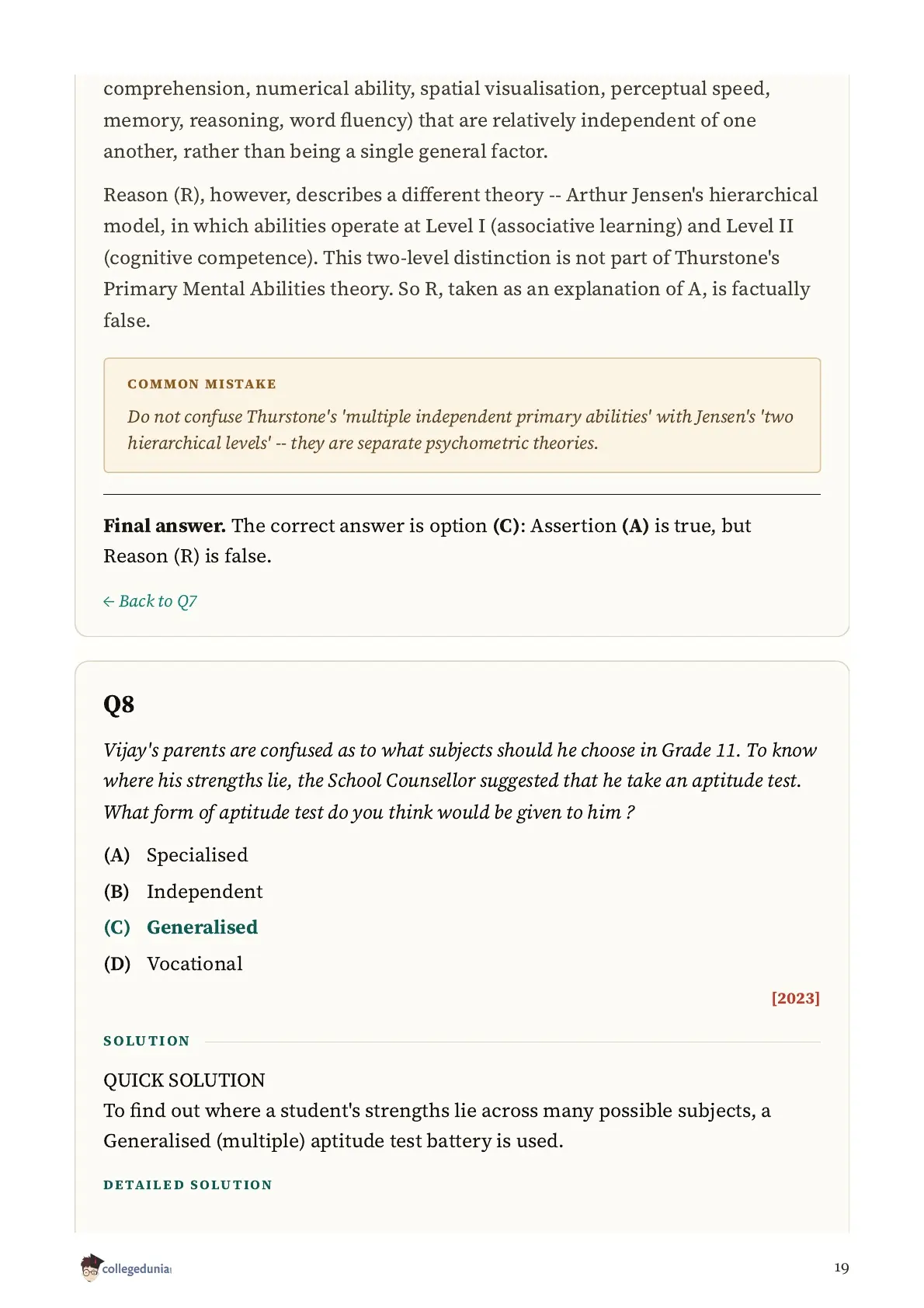Screen dimensions: 924x1308
Task: Click the Q8 question text about Vijay's parents
Action: [460, 781]
